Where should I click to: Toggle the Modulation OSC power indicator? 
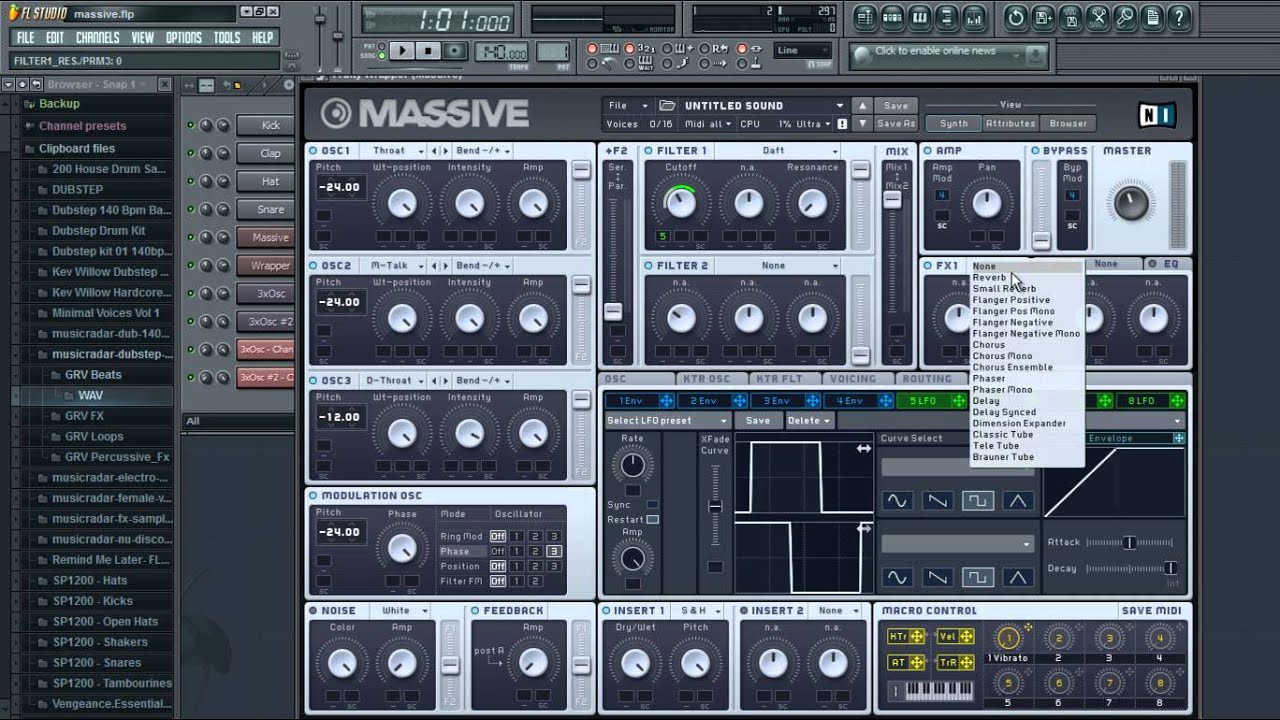pyautogui.click(x=313, y=496)
